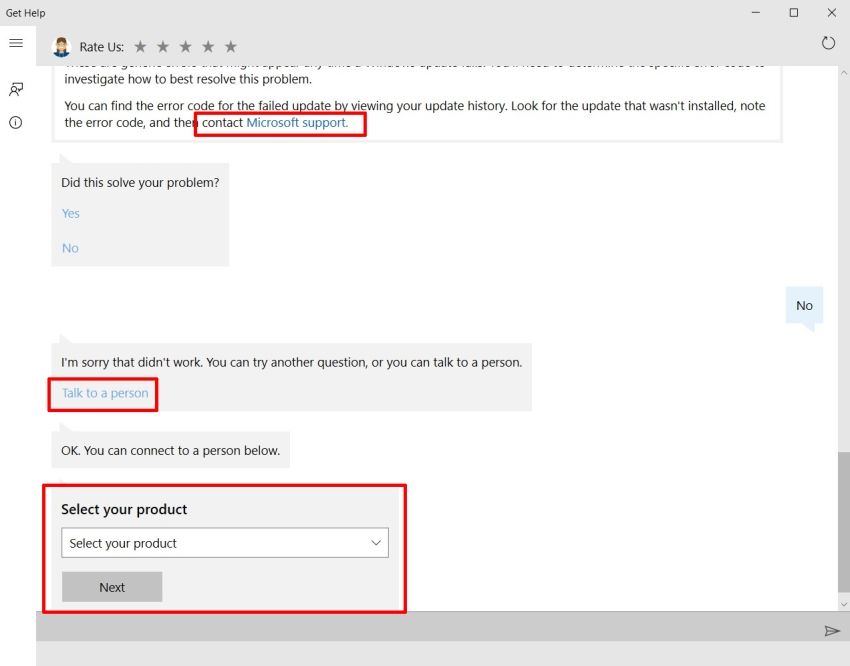This screenshot has height=666, width=850.
Task: Open the hamburger navigation menu
Action: pos(16,43)
